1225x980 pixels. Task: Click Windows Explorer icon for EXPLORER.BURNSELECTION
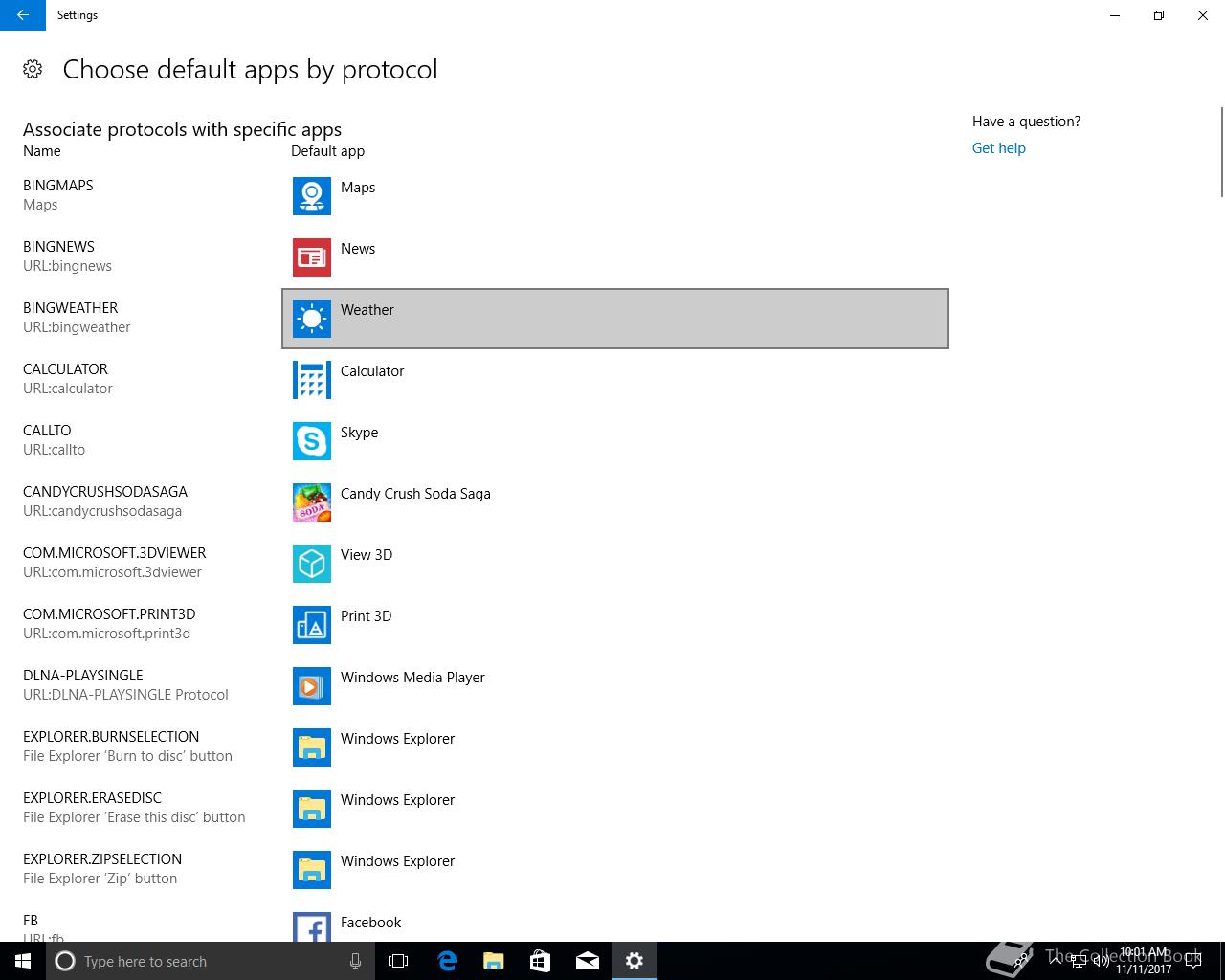(312, 747)
